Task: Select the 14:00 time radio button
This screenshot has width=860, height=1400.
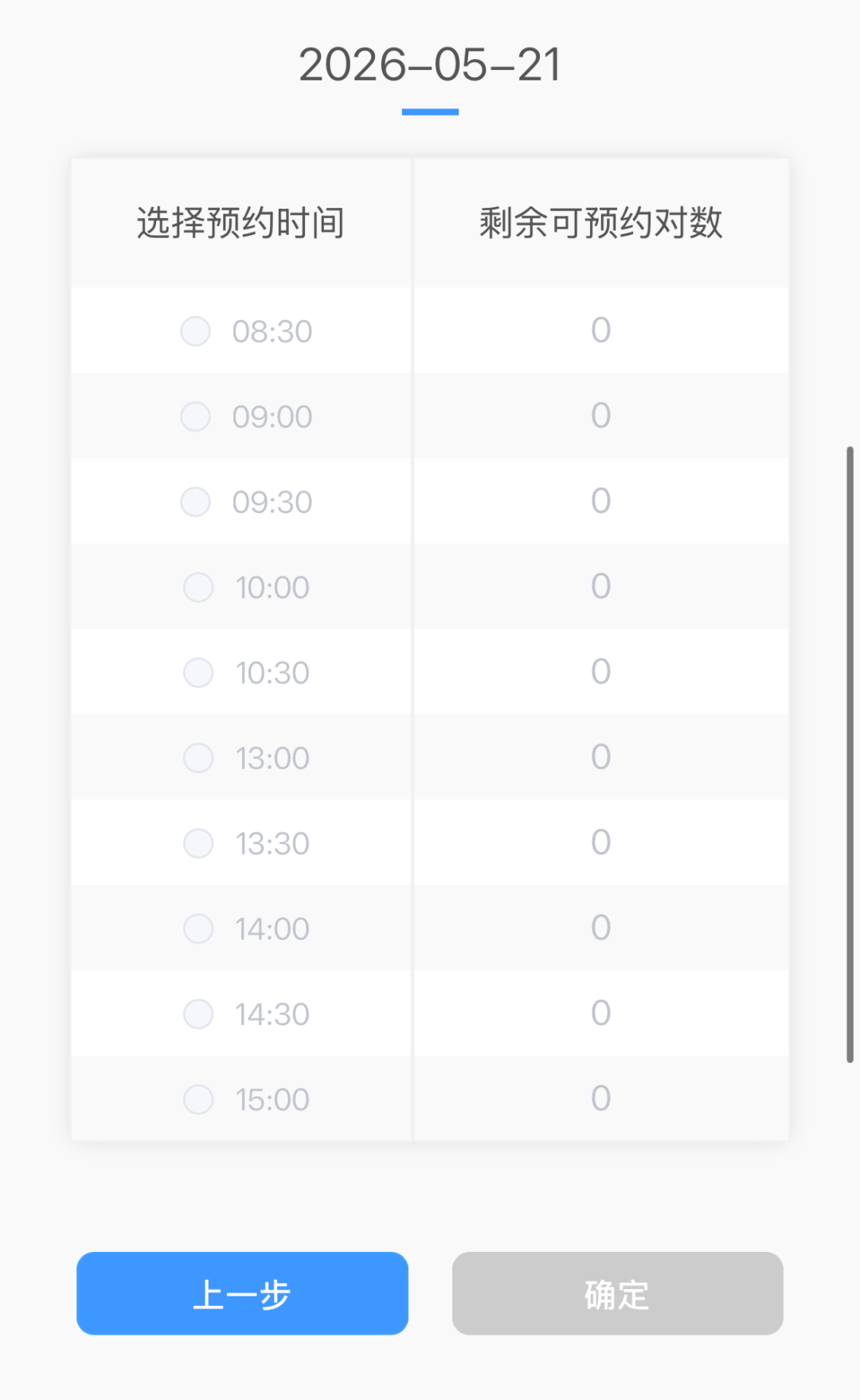Action: [x=198, y=929]
